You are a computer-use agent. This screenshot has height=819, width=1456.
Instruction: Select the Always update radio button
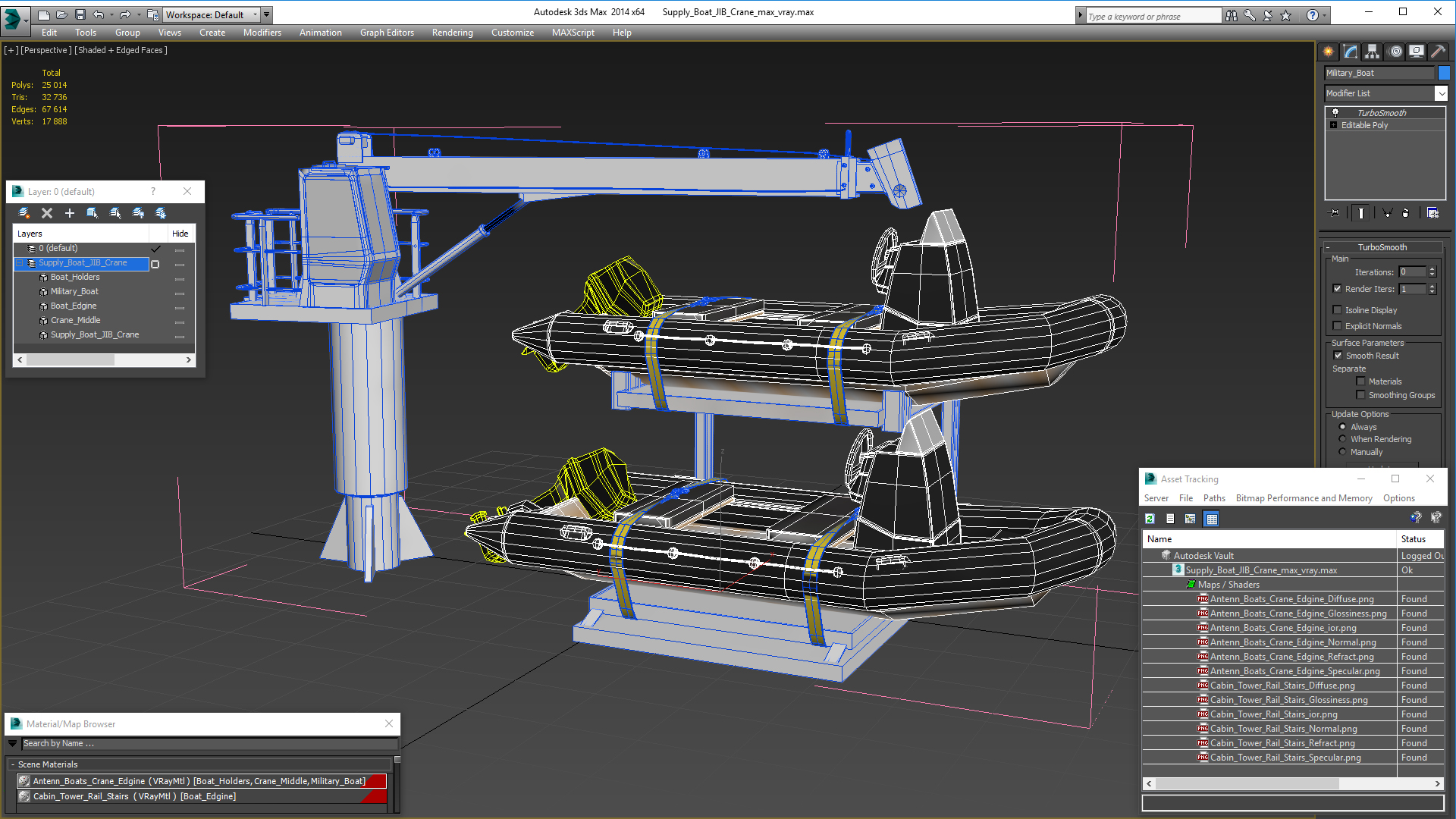point(1342,426)
